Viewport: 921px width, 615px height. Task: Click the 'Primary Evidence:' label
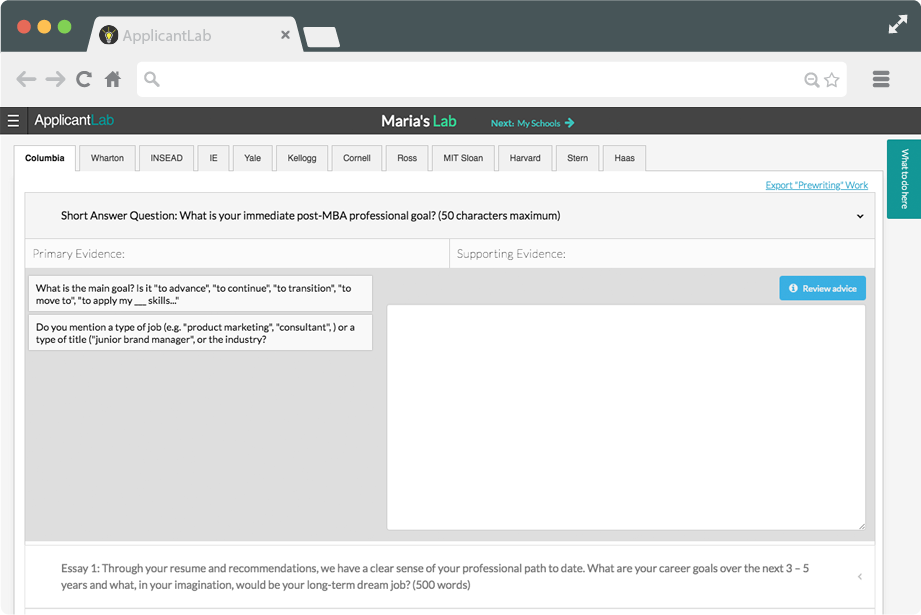tap(79, 254)
